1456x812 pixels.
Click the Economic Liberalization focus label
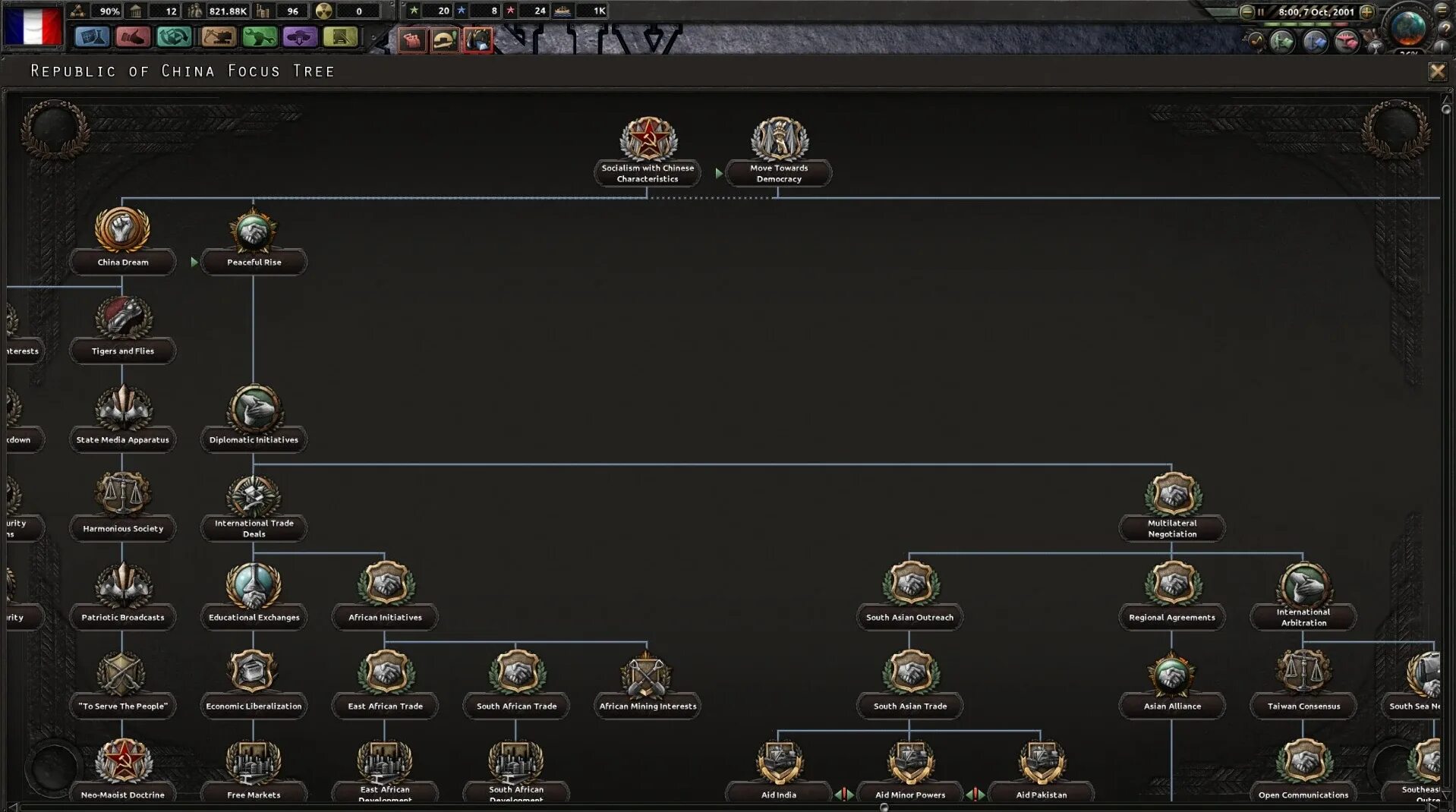coord(254,706)
